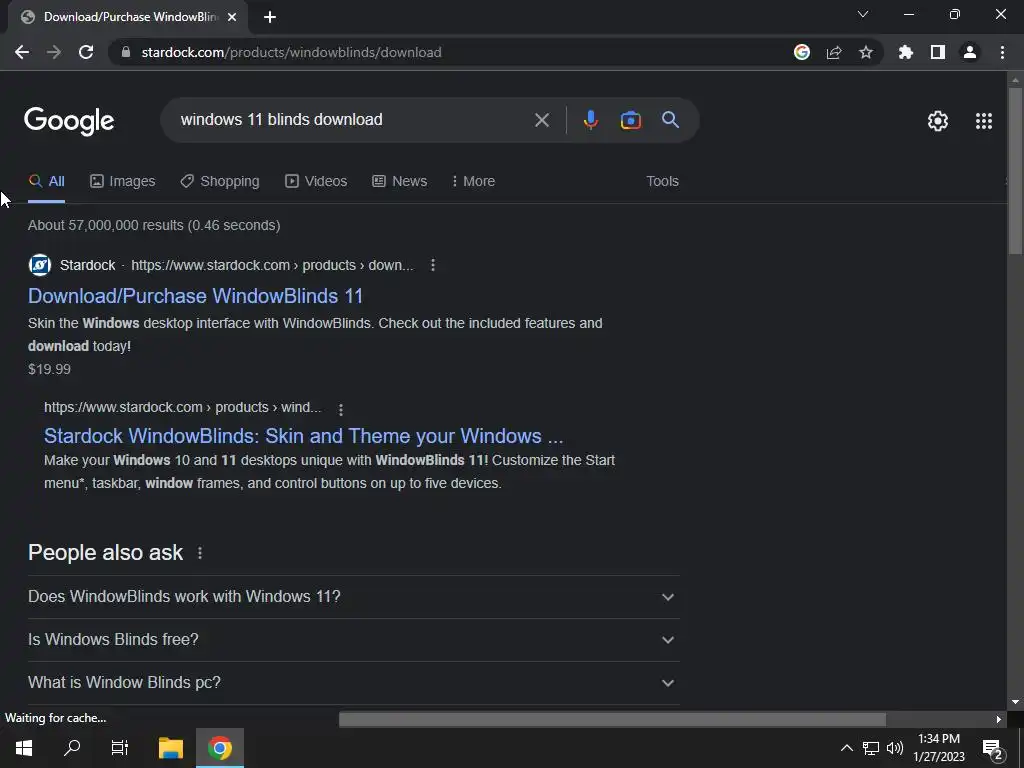Click the Stardock site name in result
The height and width of the screenshot is (768, 1024).
tap(88, 265)
